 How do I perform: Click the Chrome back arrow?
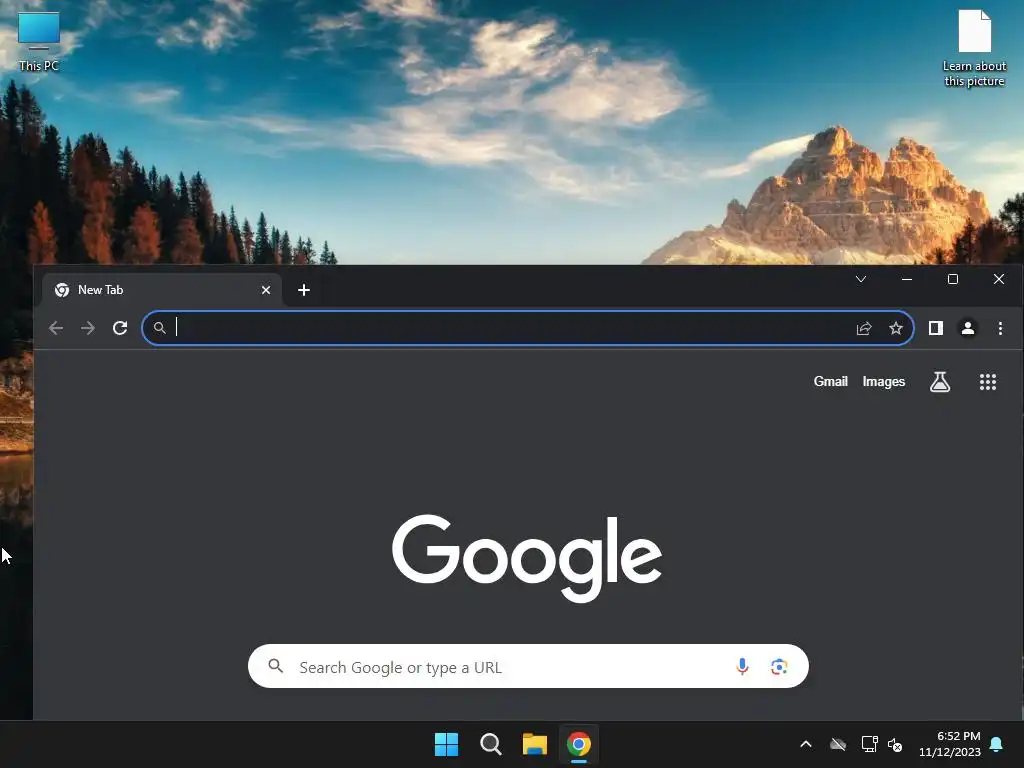coord(56,328)
